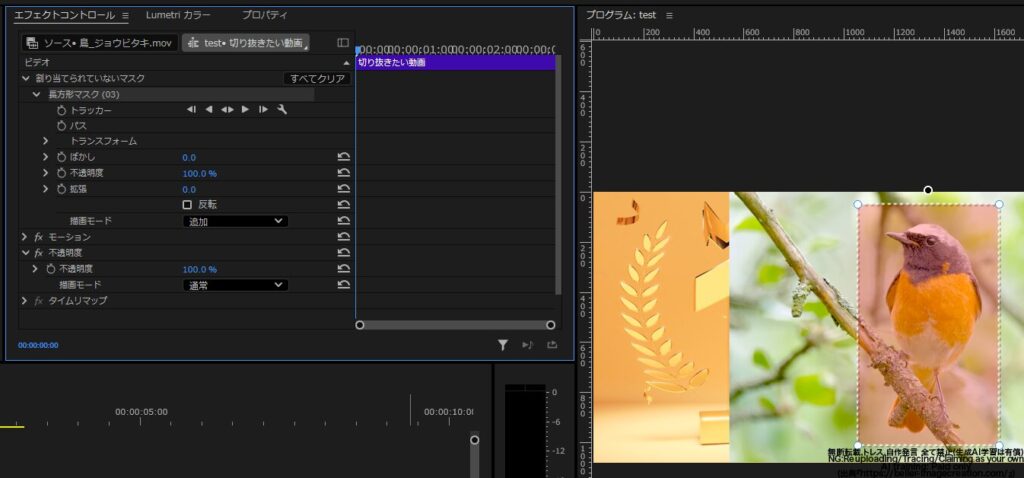Track the selected mask forward
The height and width of the screenshot is (478, 1024).
(x=246, y=110)
